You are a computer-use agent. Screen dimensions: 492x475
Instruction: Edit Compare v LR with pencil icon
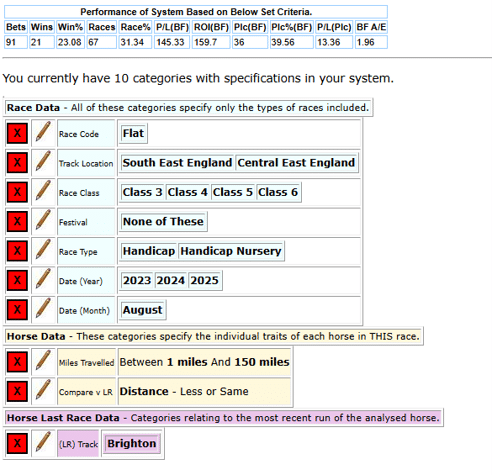click(x=43, y=390)
